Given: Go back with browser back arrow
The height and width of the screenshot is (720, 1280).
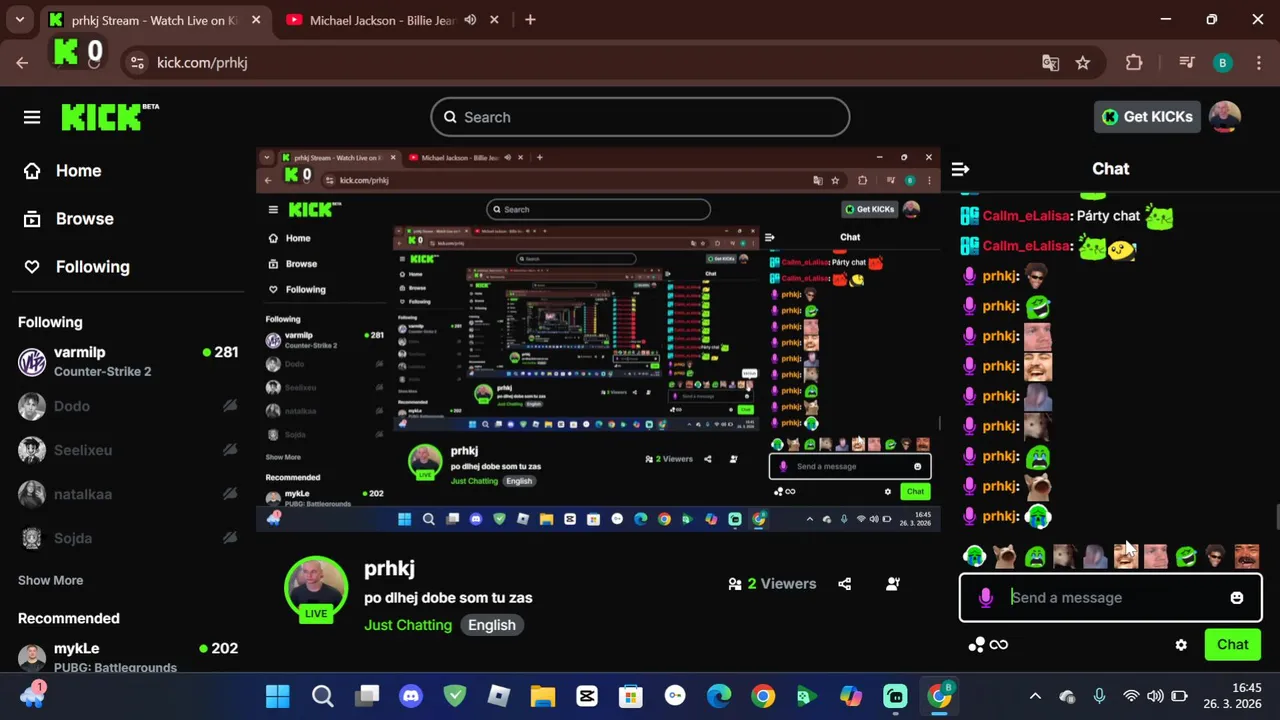Looking at the screenshot, I should 22,63.
